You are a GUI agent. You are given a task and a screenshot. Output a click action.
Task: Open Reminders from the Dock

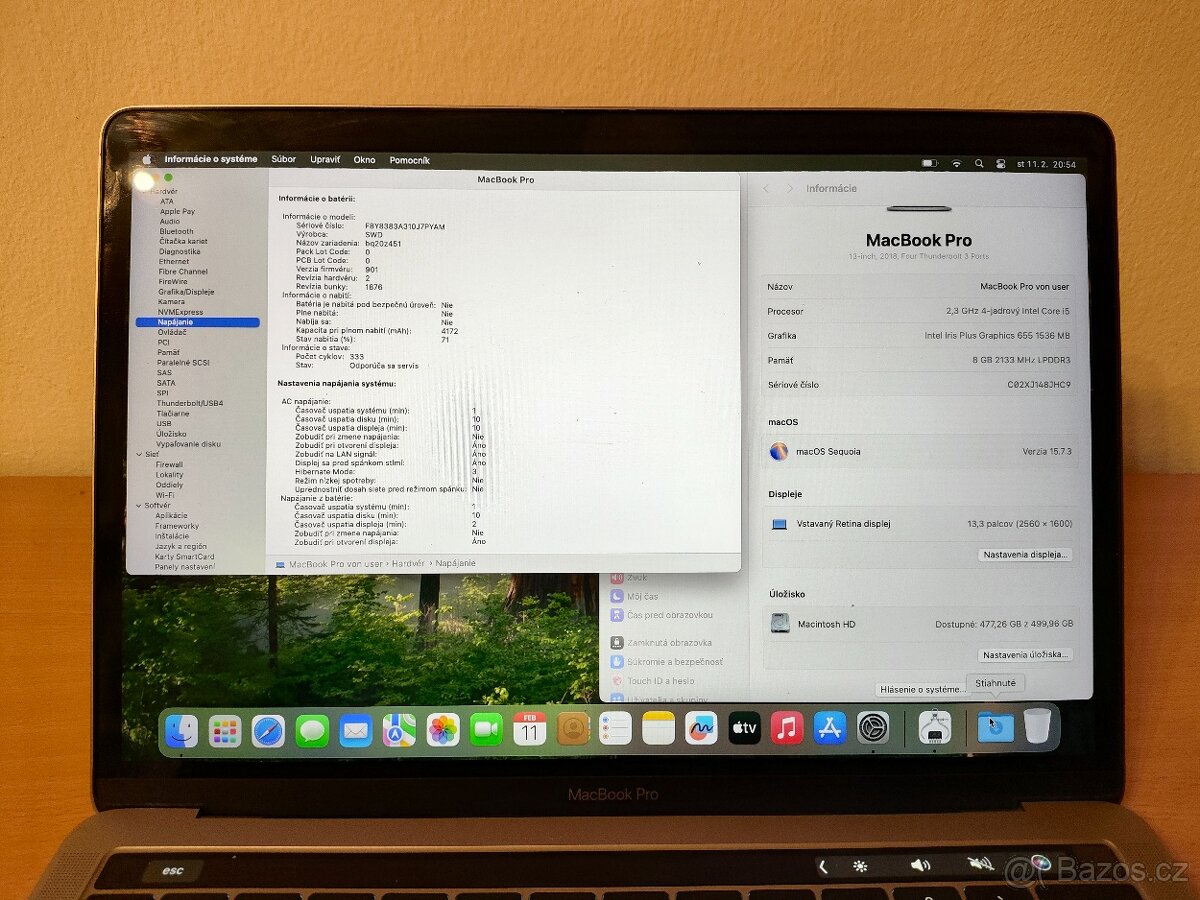615,728
